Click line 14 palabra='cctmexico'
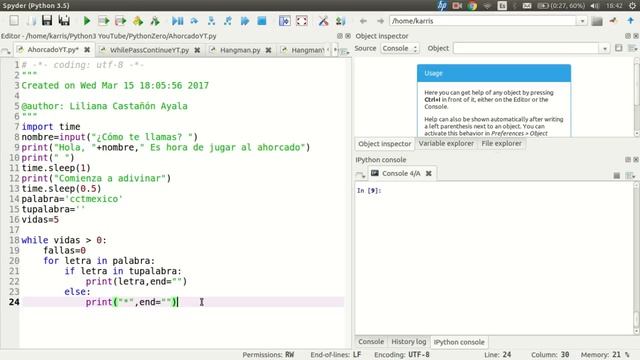The height and width of the screenshot is (360, 640). [72, 199]
